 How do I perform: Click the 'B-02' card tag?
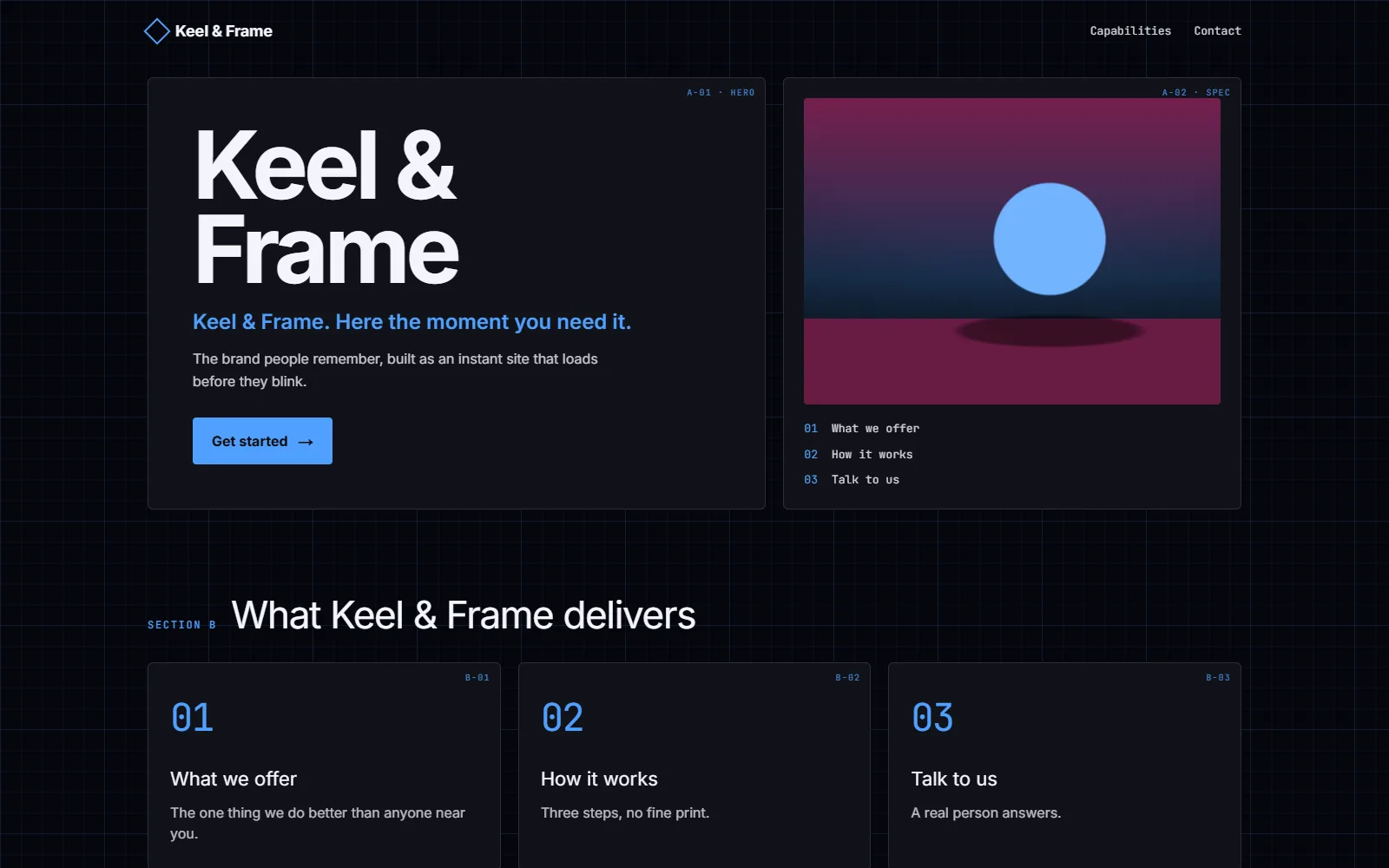click(847, 678)
